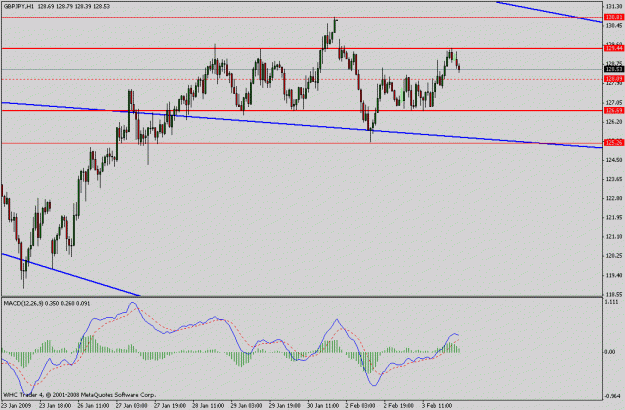The image size is (625, 410).
Task: Click the 28 Jan 11:00 time label
Action: 208,406
